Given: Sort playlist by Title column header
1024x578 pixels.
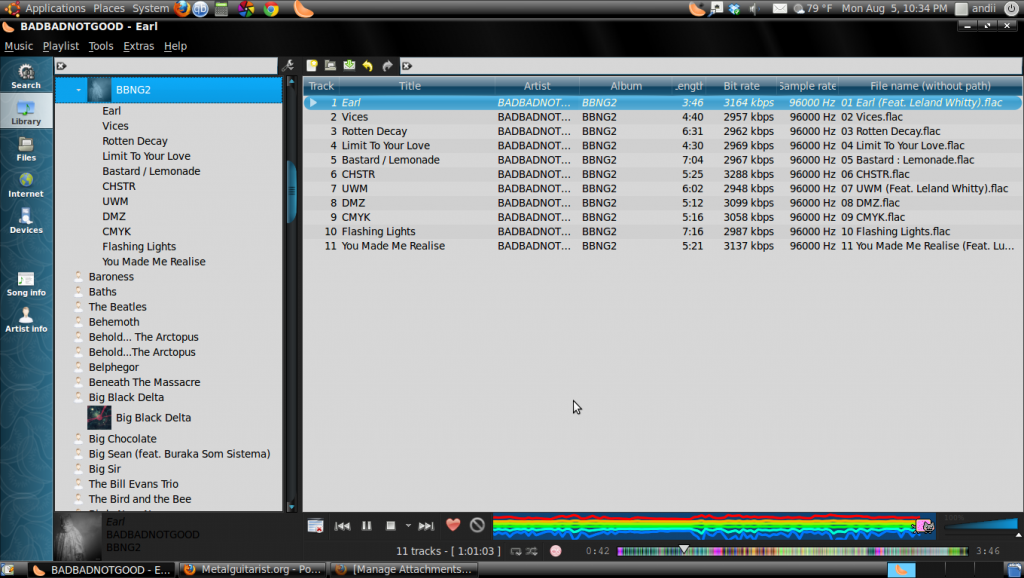Looking at the screenshot, I should pos(410,86).
